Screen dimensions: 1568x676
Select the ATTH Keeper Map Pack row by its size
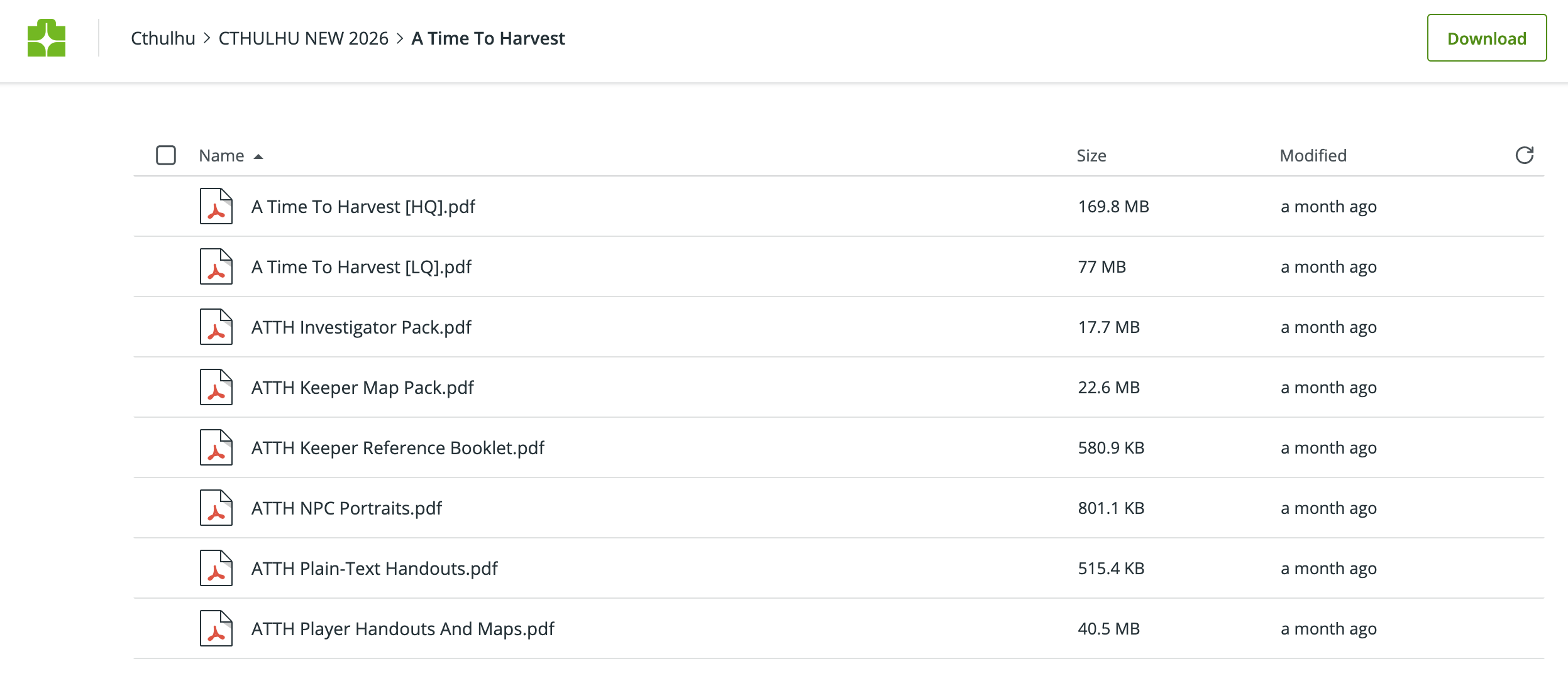pos(1108,388)
